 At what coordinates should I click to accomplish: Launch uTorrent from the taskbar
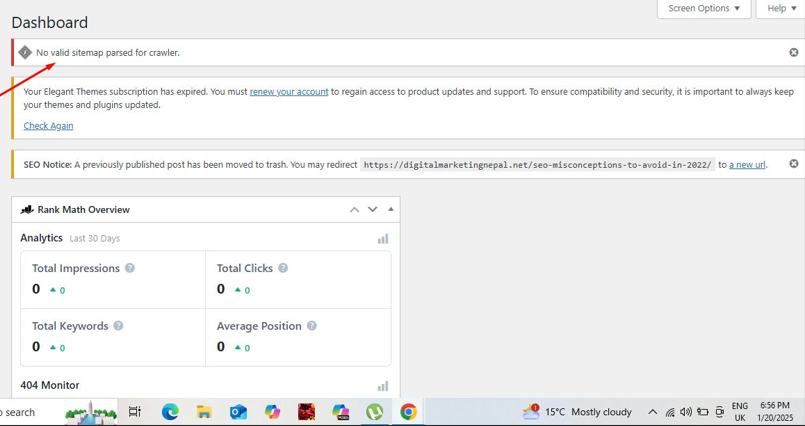(374, 411)
